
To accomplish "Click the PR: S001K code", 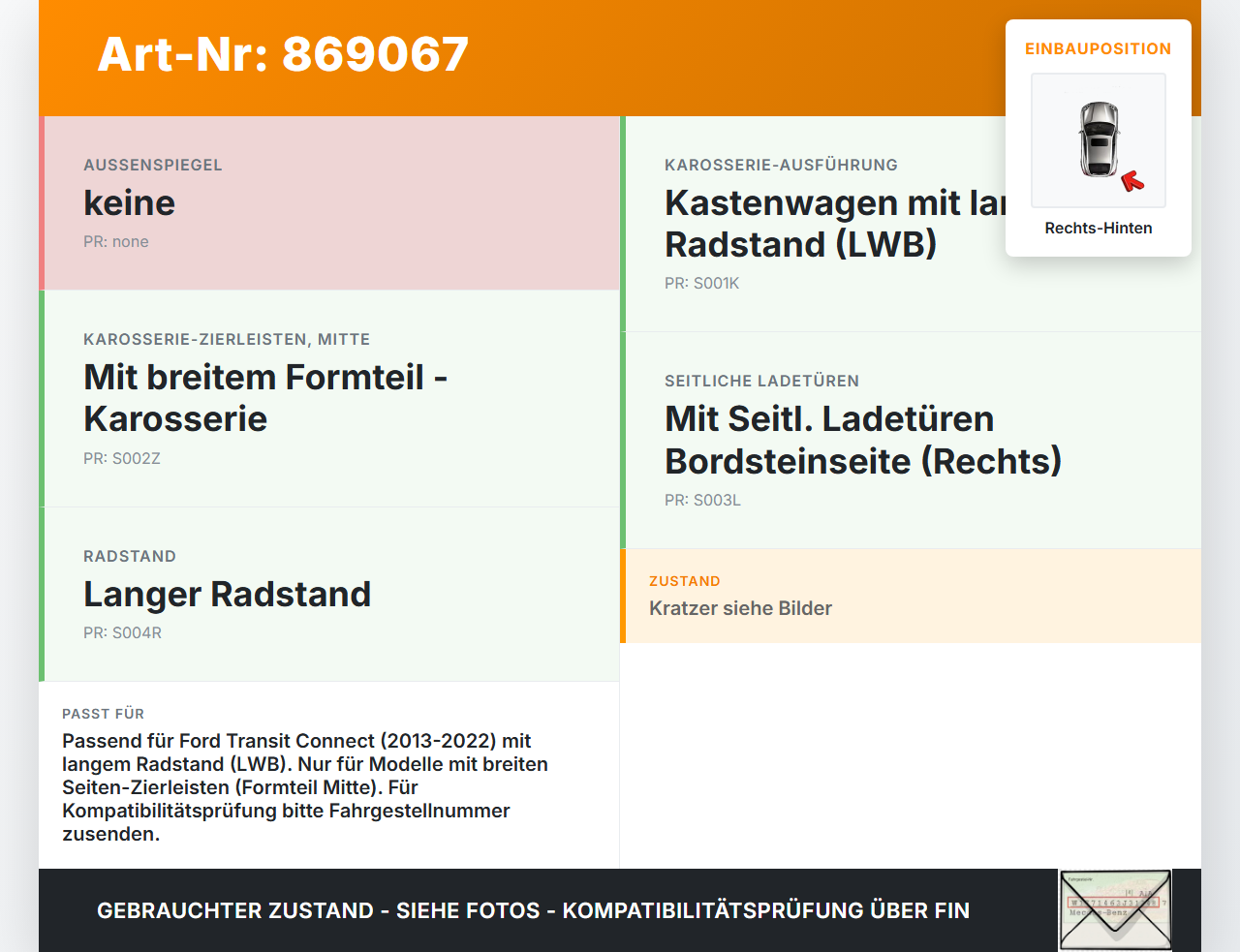I will point(701,283).
